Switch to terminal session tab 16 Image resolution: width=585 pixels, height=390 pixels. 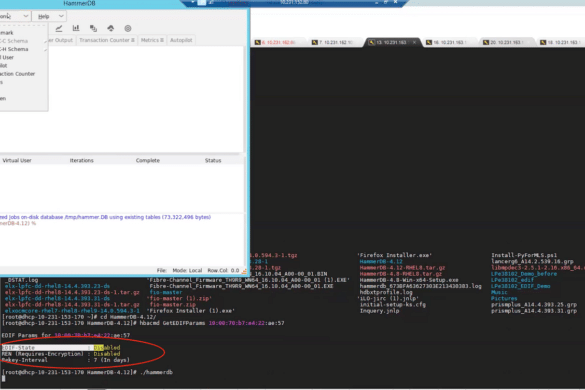450,43
